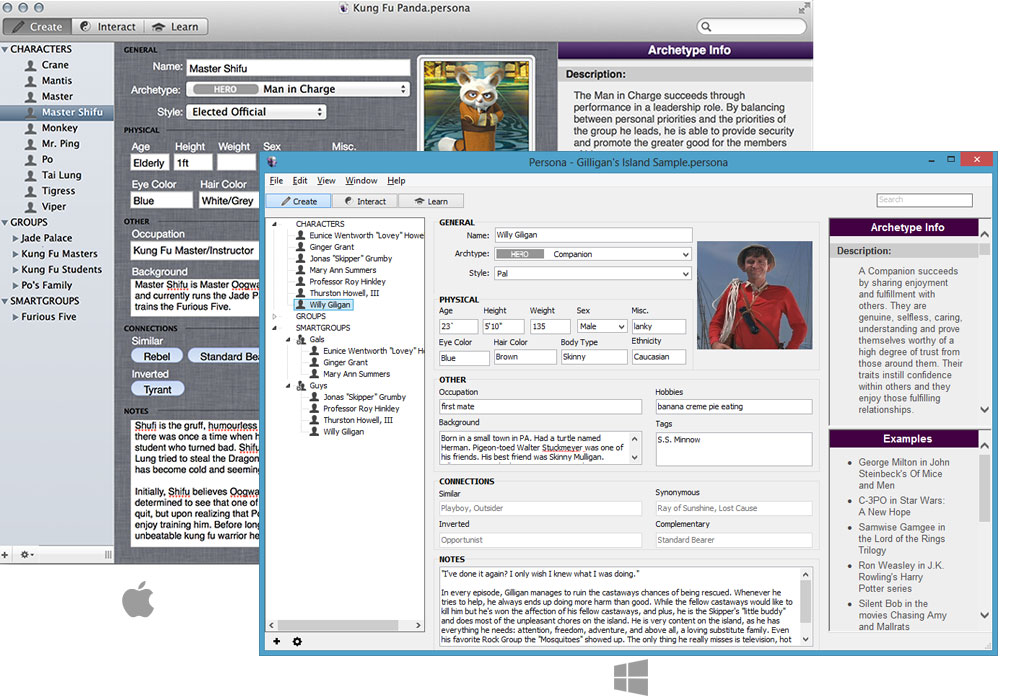Click the Search box in Persona window
The image size is (1024, 700).
(924, 200)
